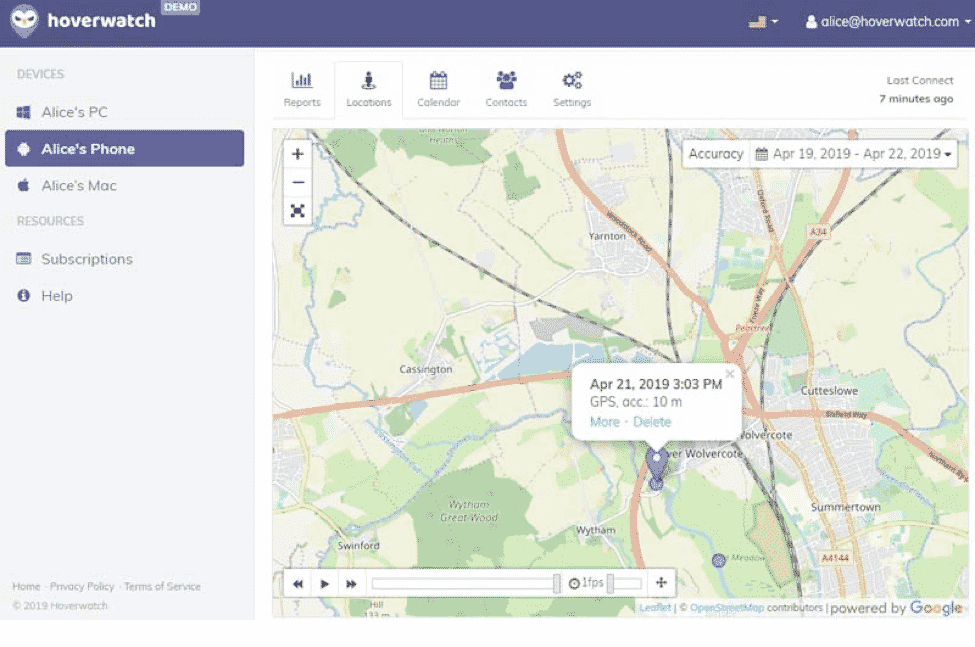Go to the Settings tab

tap(572, 89)
